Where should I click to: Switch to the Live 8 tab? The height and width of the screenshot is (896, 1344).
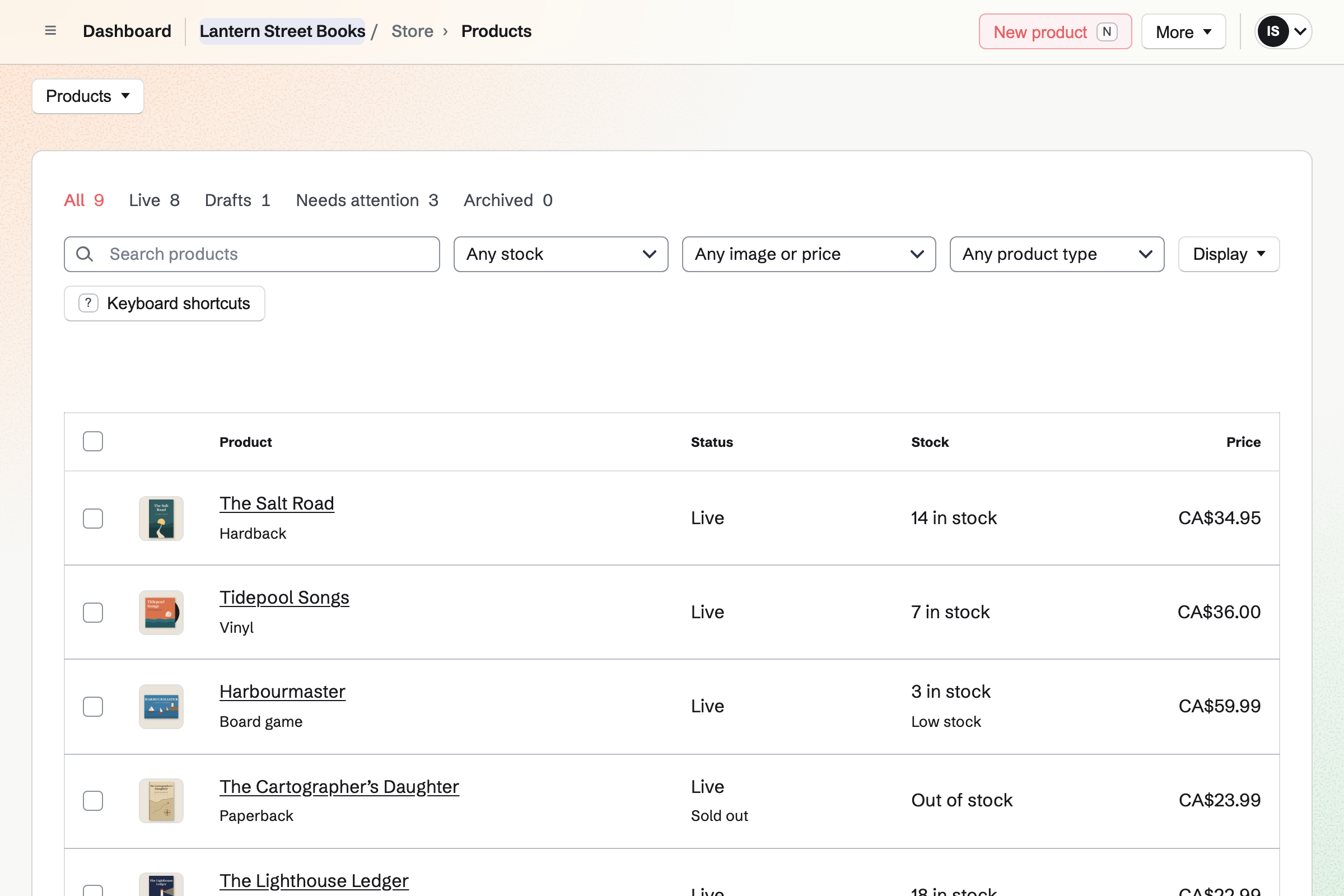pos(155,200)
